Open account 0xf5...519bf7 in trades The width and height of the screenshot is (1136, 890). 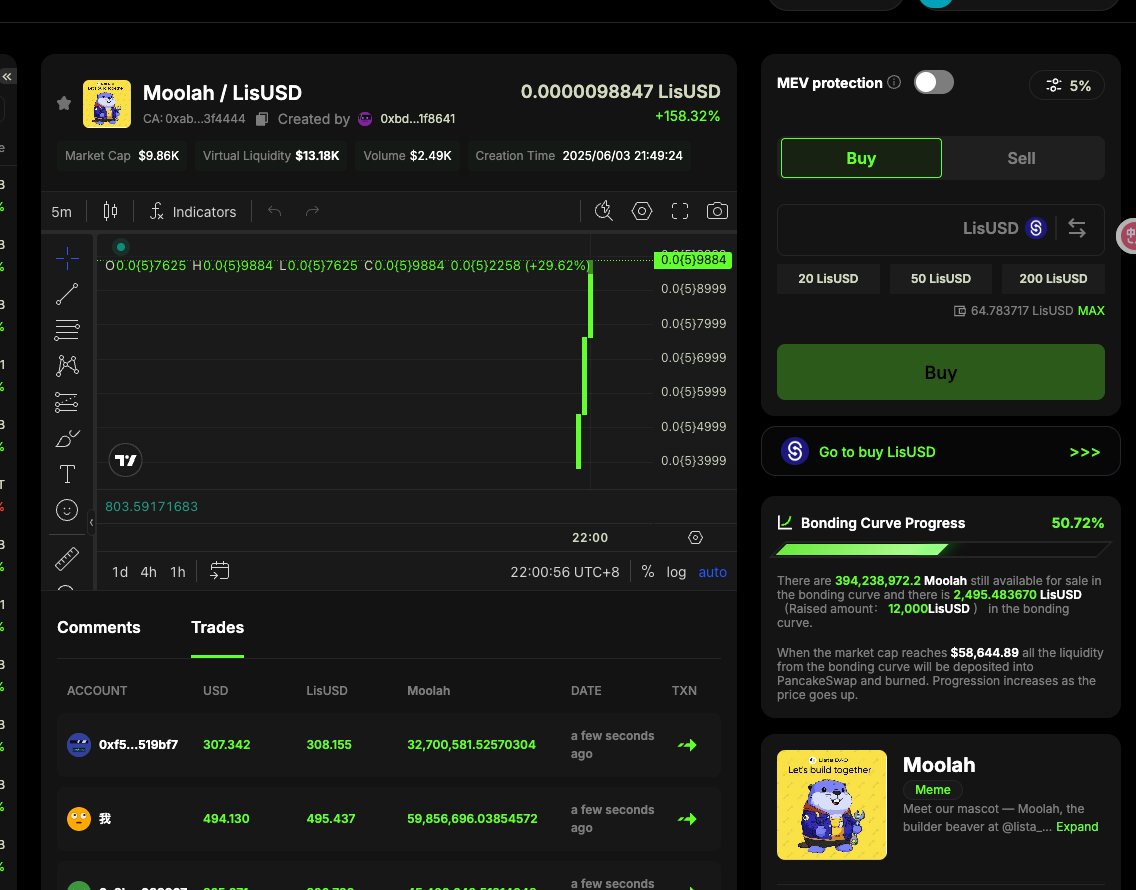(138, 745)
